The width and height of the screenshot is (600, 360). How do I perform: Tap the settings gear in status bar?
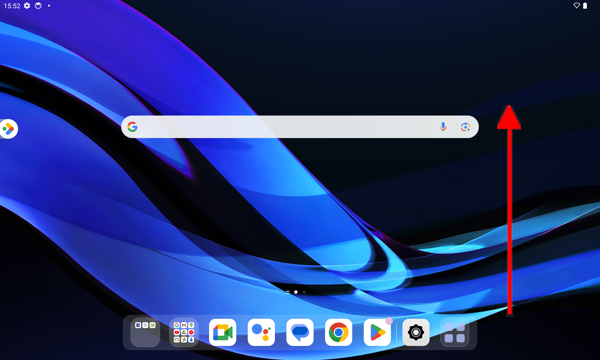point(27,6)
